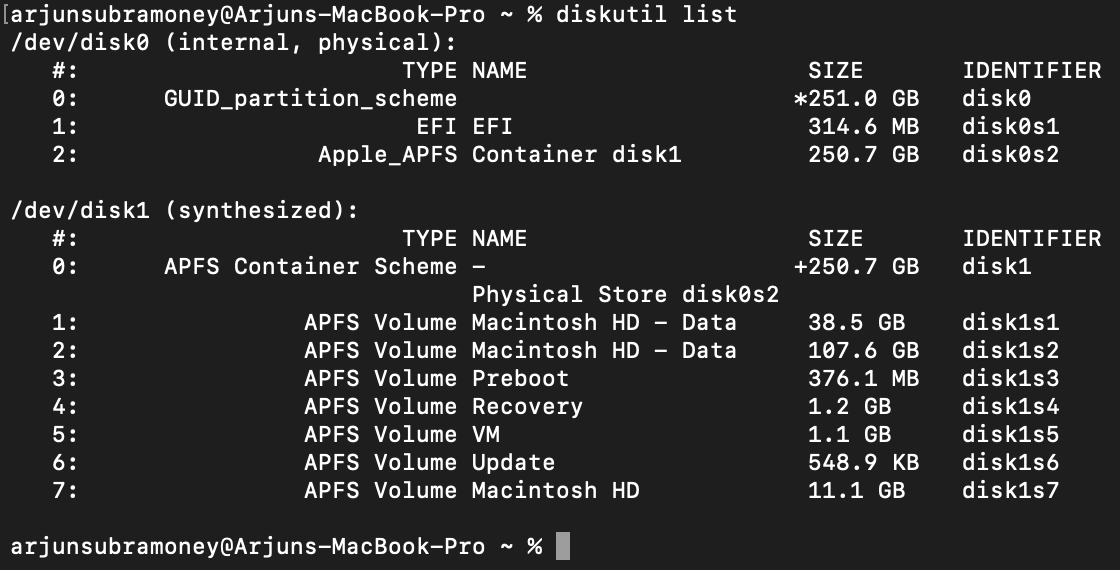
Task: Click the Update volume name
Action: (x=513, y=463)
